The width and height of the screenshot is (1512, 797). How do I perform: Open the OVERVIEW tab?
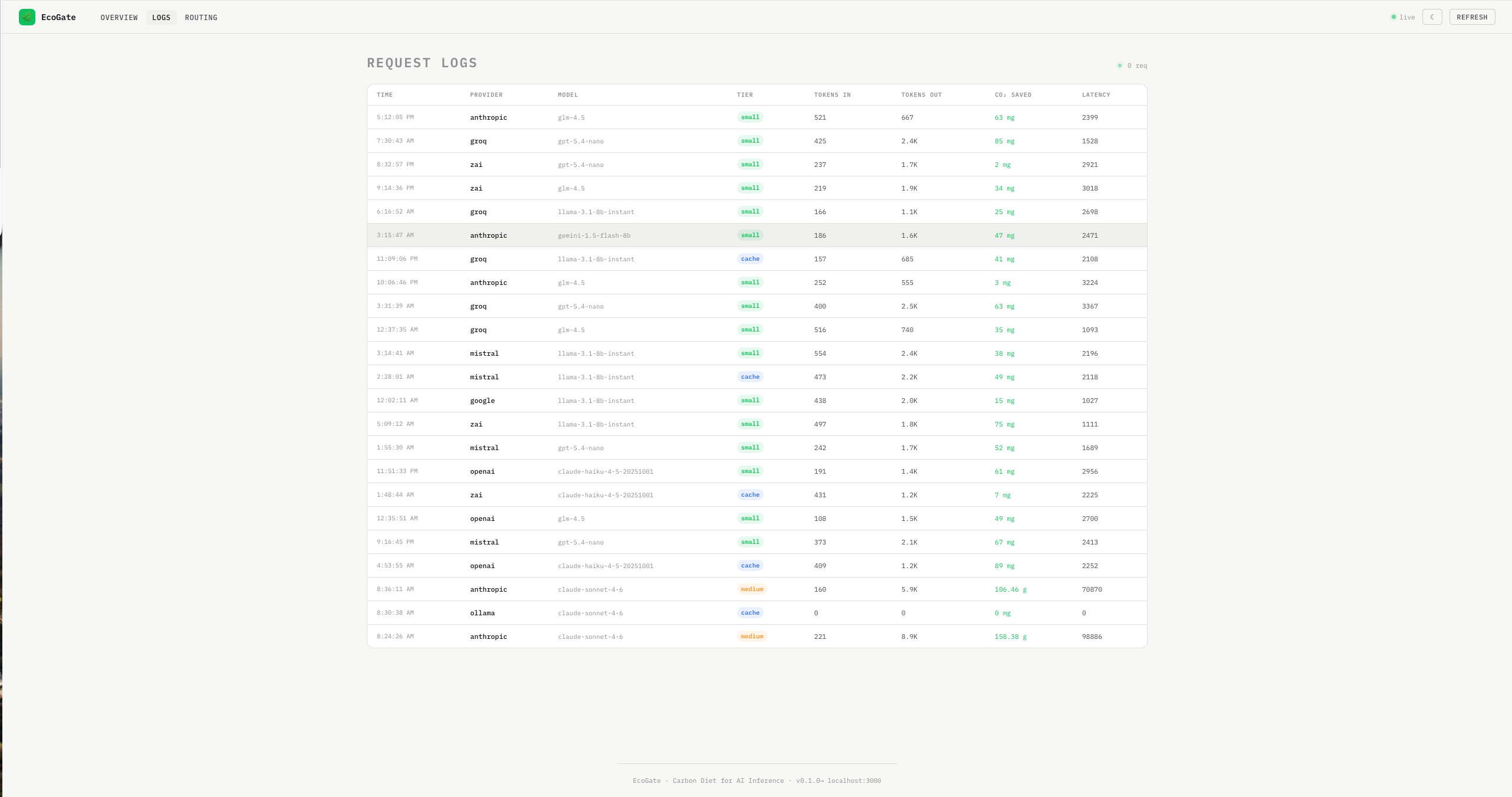[119, 18]
